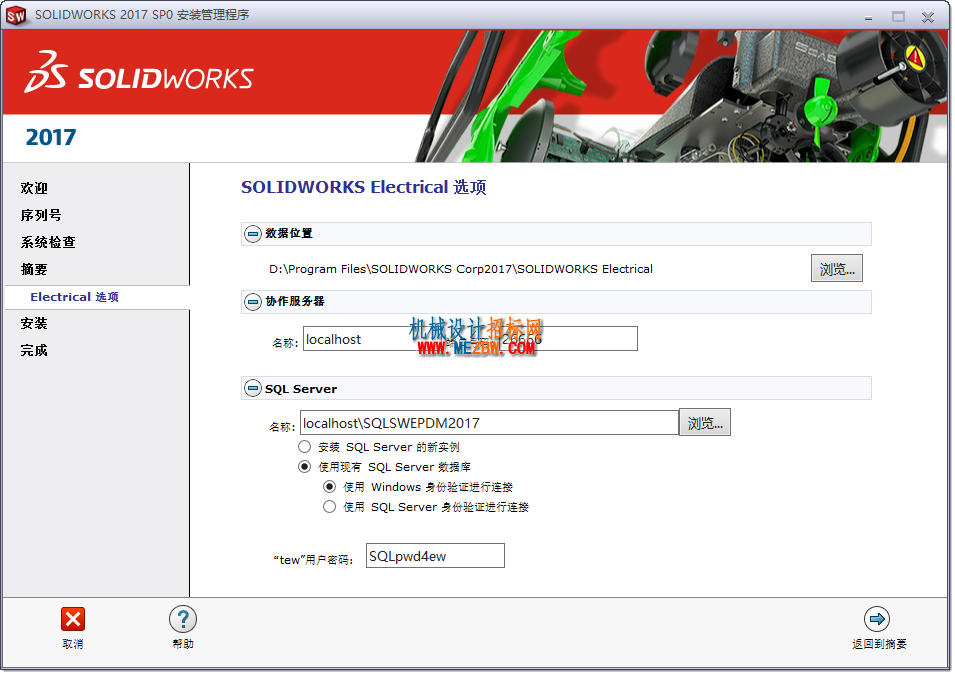Browse for the SQL Server name
Viewport: 955px width, 675px height.
point(705,423)
